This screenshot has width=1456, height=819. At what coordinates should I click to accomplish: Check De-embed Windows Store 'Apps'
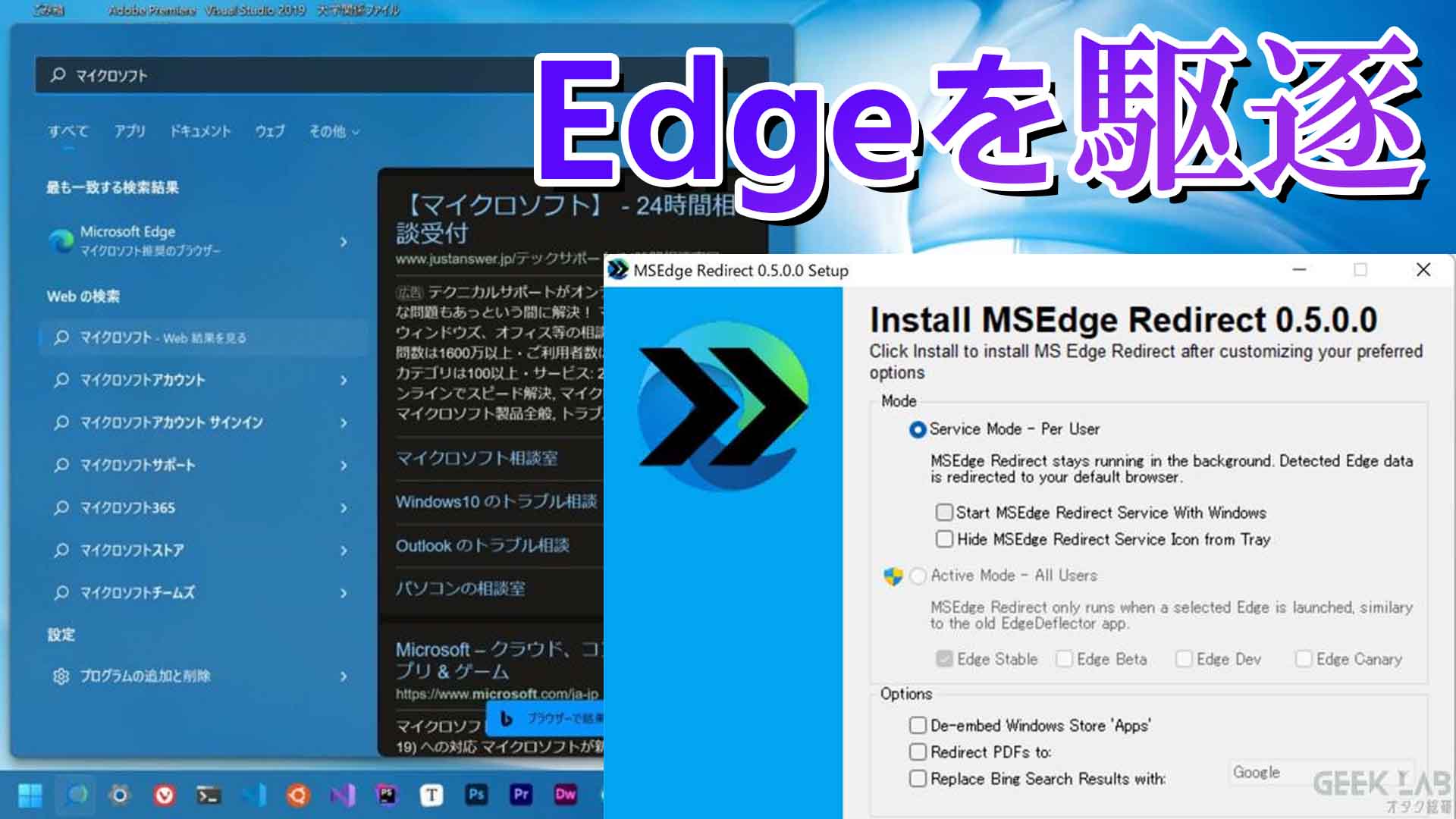918,726
